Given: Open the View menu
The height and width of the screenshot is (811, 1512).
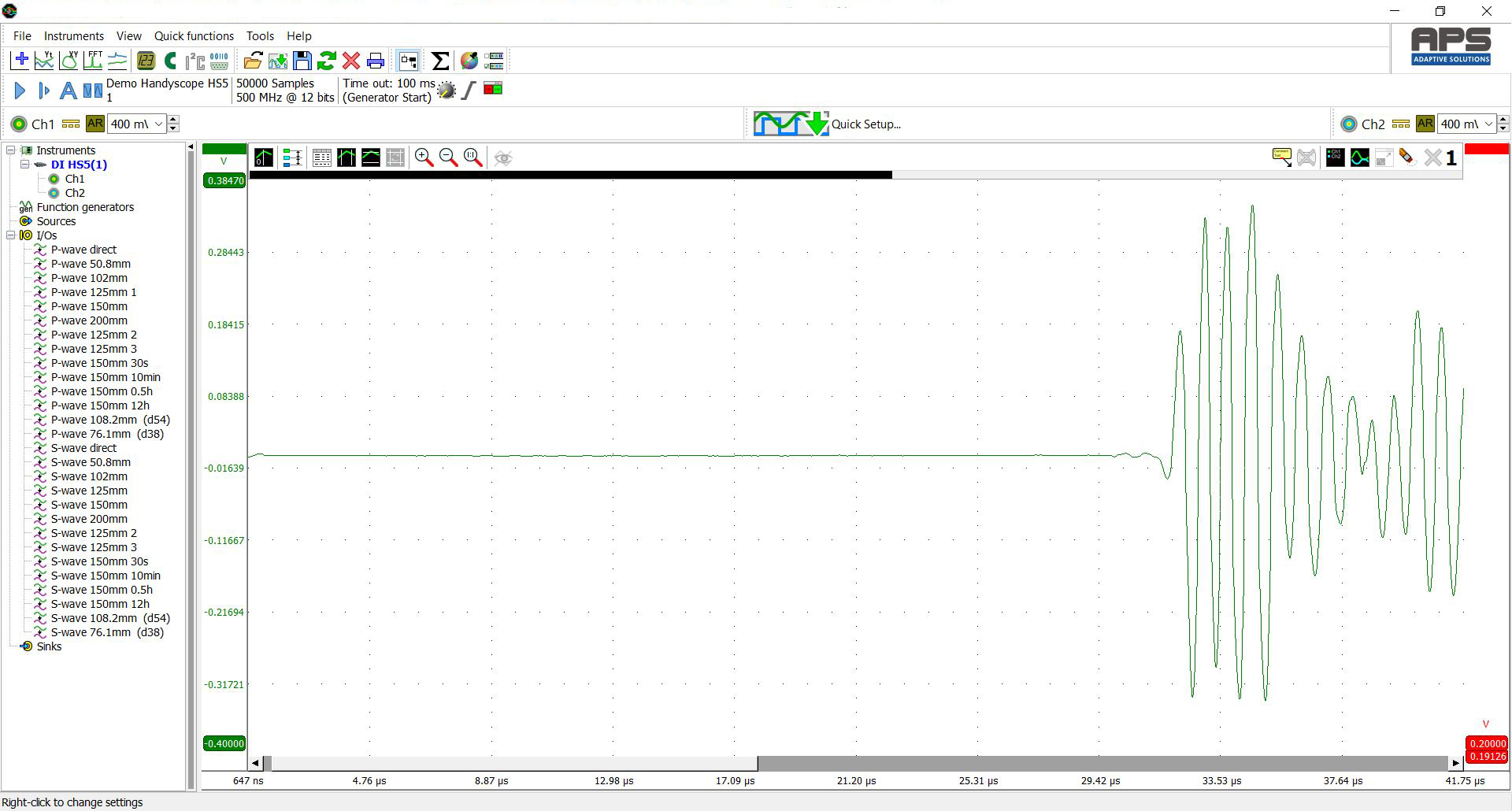Looking at the screenshot, I should tap(129, 36).
